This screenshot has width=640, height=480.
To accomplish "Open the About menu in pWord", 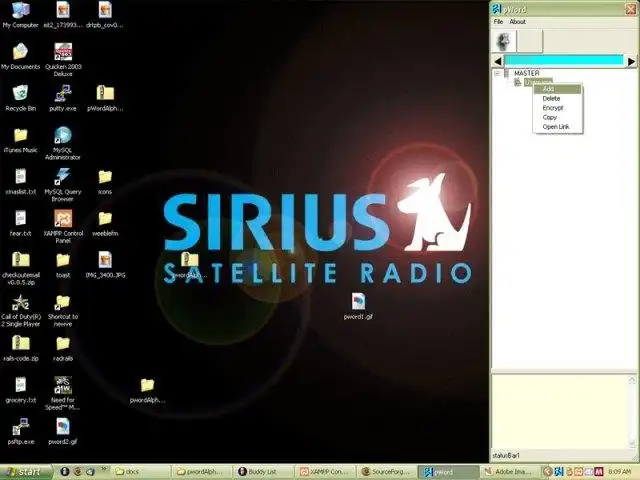I will 517,22.
